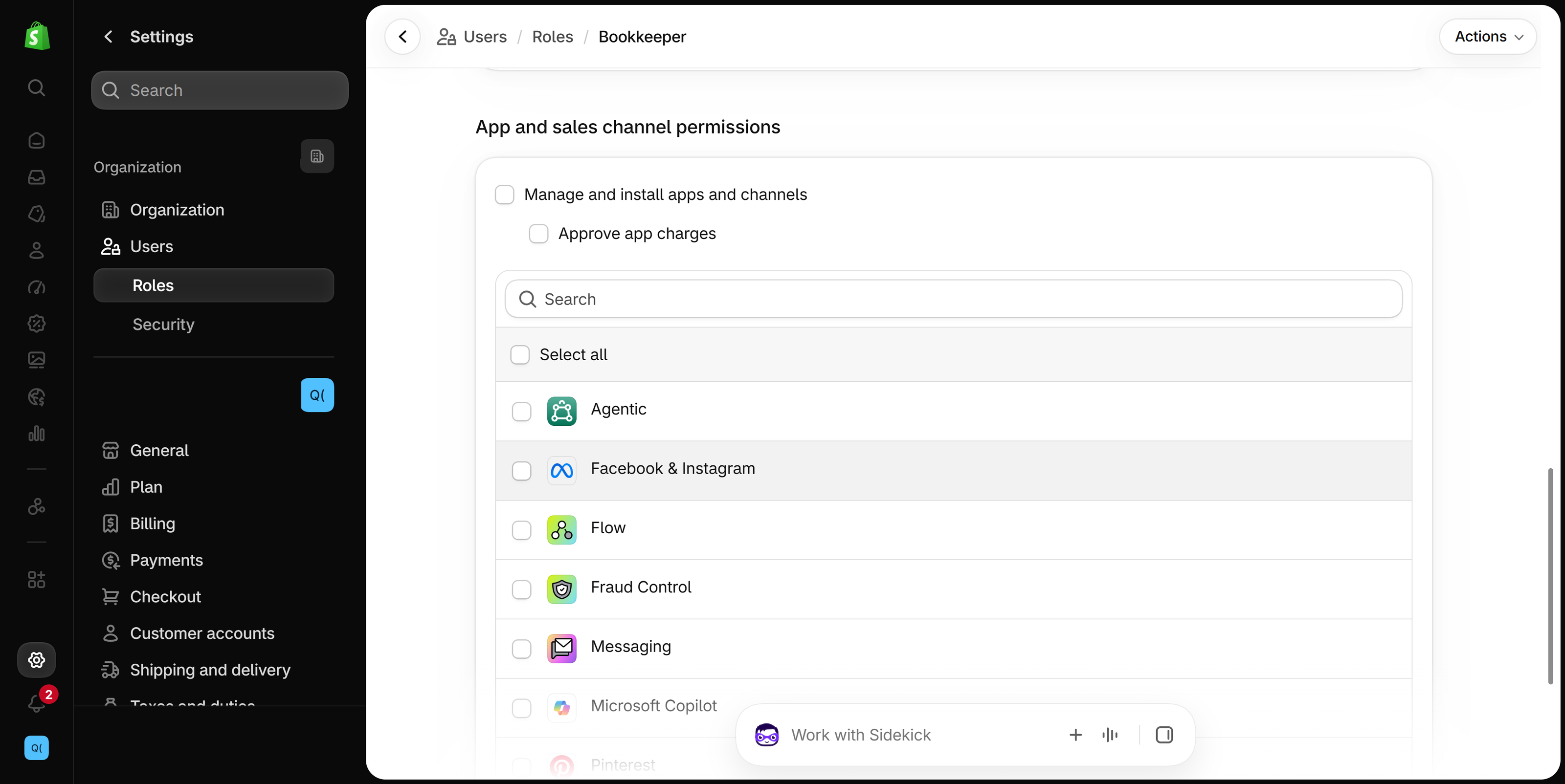Screen dimensions: 1565x784
Task: Tick the Select all checkbox
Action: coord(520,355)
